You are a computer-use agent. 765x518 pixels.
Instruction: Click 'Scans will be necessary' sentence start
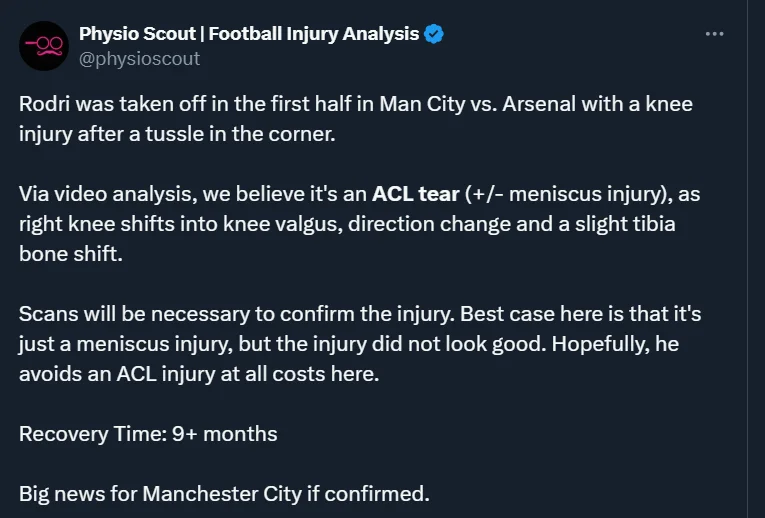(113, 314)
